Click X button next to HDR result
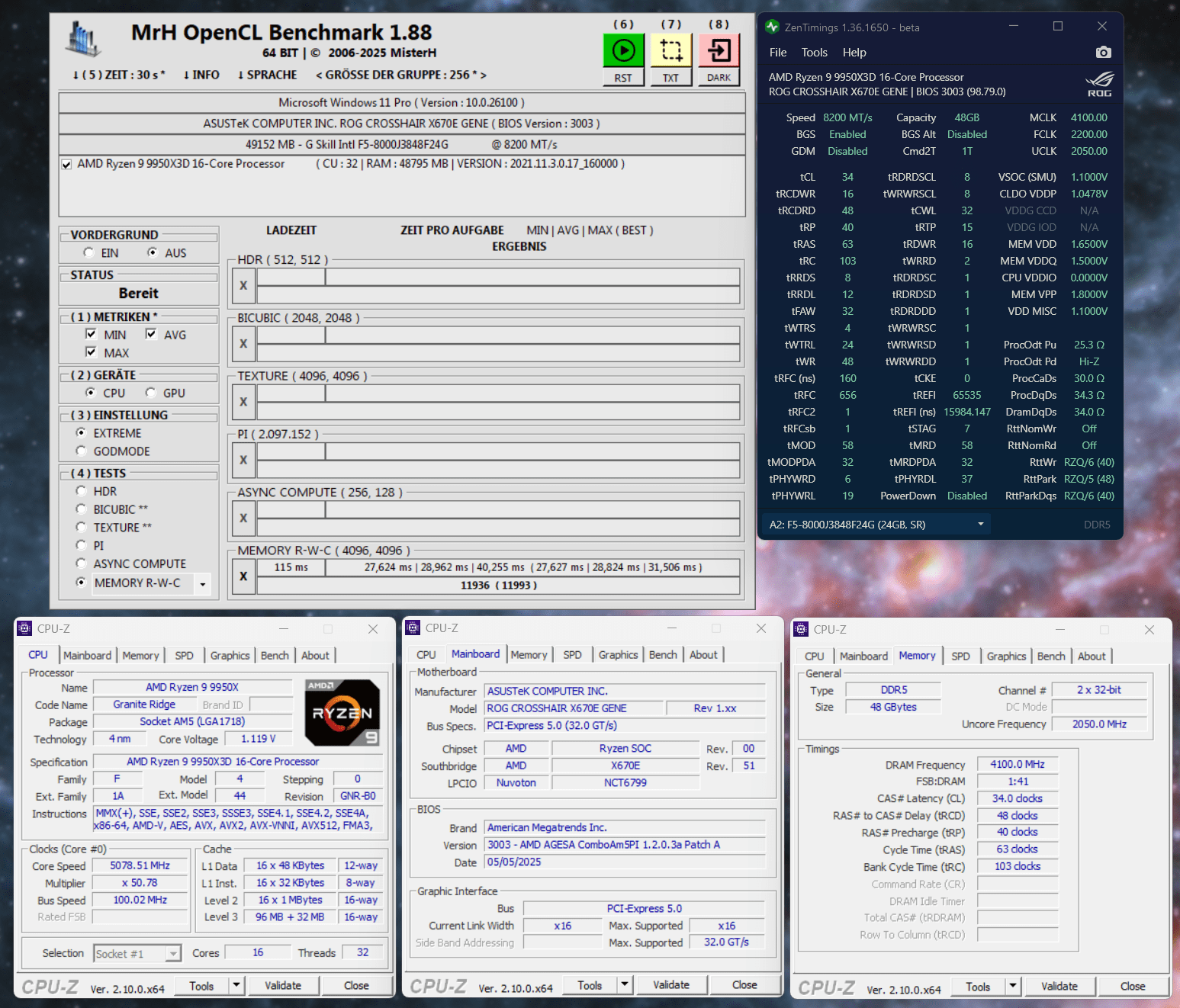 [x=243, y=285]
